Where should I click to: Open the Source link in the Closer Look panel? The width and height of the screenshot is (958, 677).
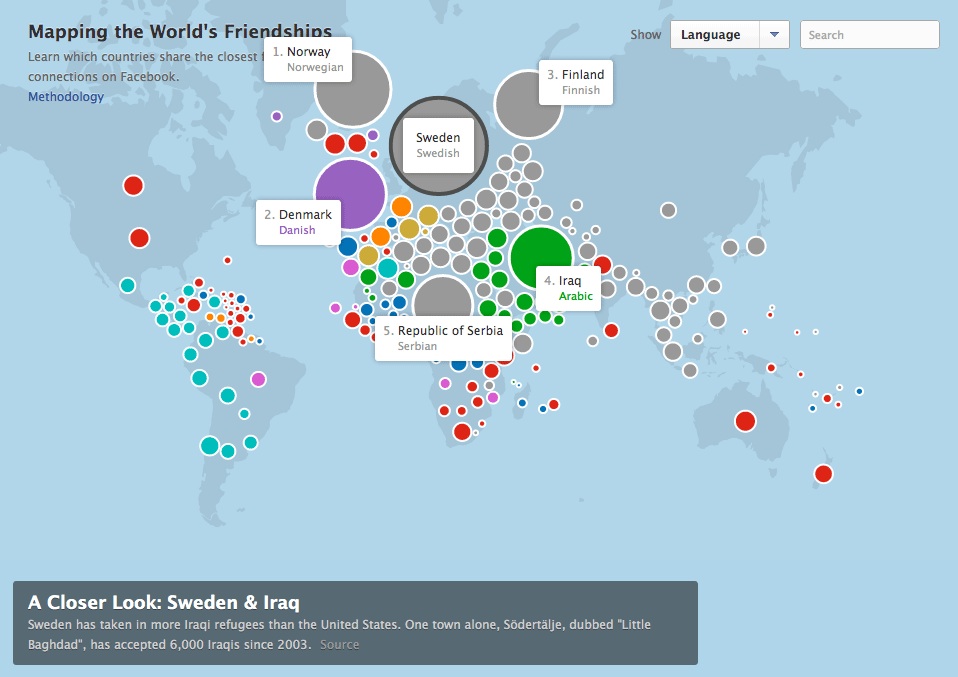[x=339, y=644]
